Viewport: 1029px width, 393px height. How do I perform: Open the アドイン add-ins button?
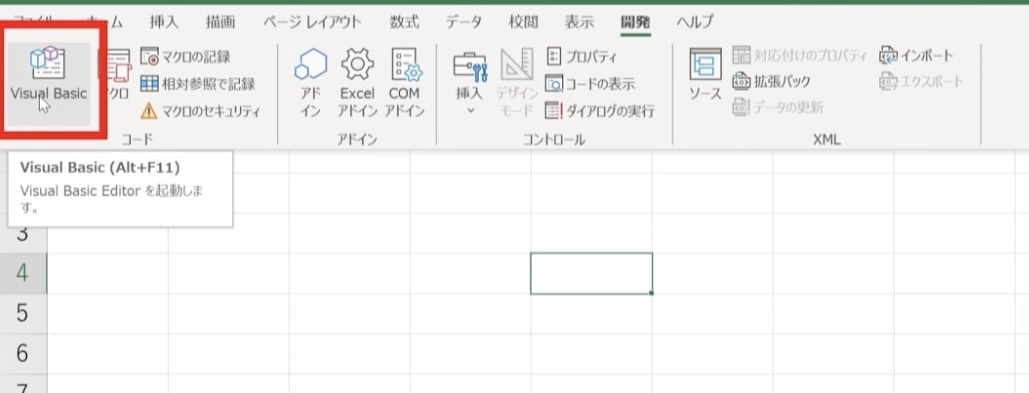pyautogui.click(x=310, y=83)
